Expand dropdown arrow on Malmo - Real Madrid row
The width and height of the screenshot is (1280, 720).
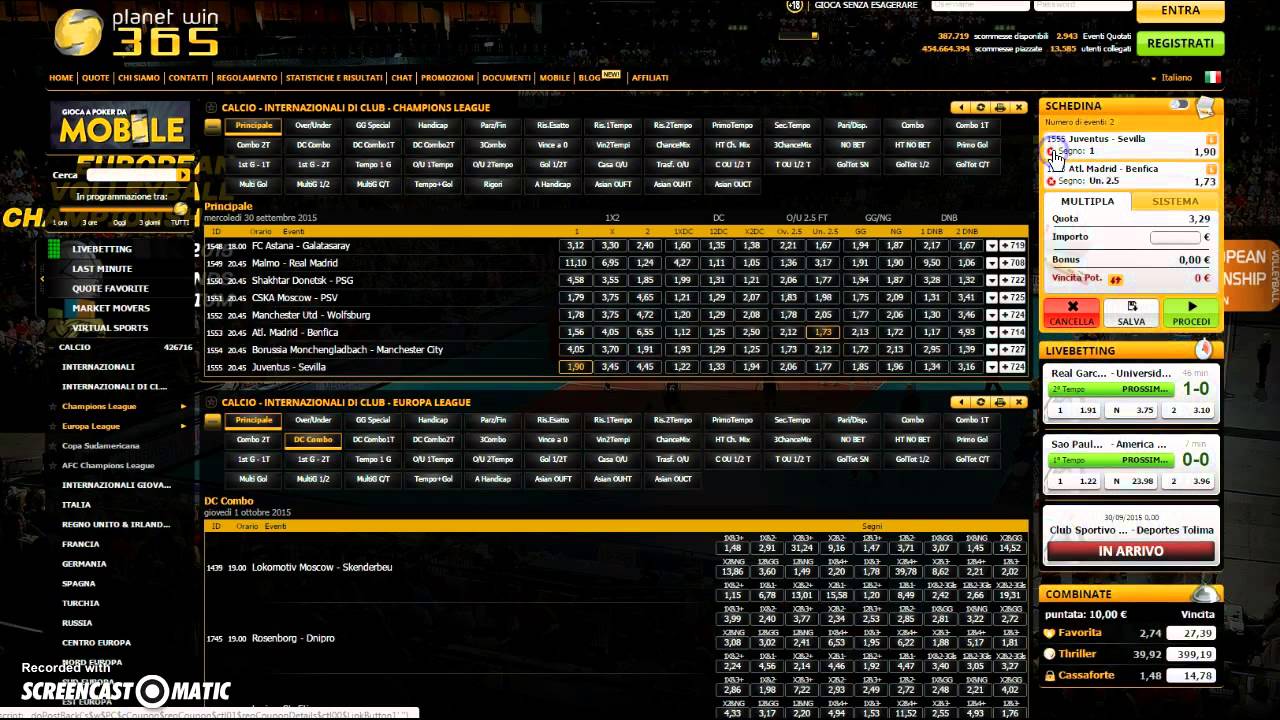click(992, 263)
